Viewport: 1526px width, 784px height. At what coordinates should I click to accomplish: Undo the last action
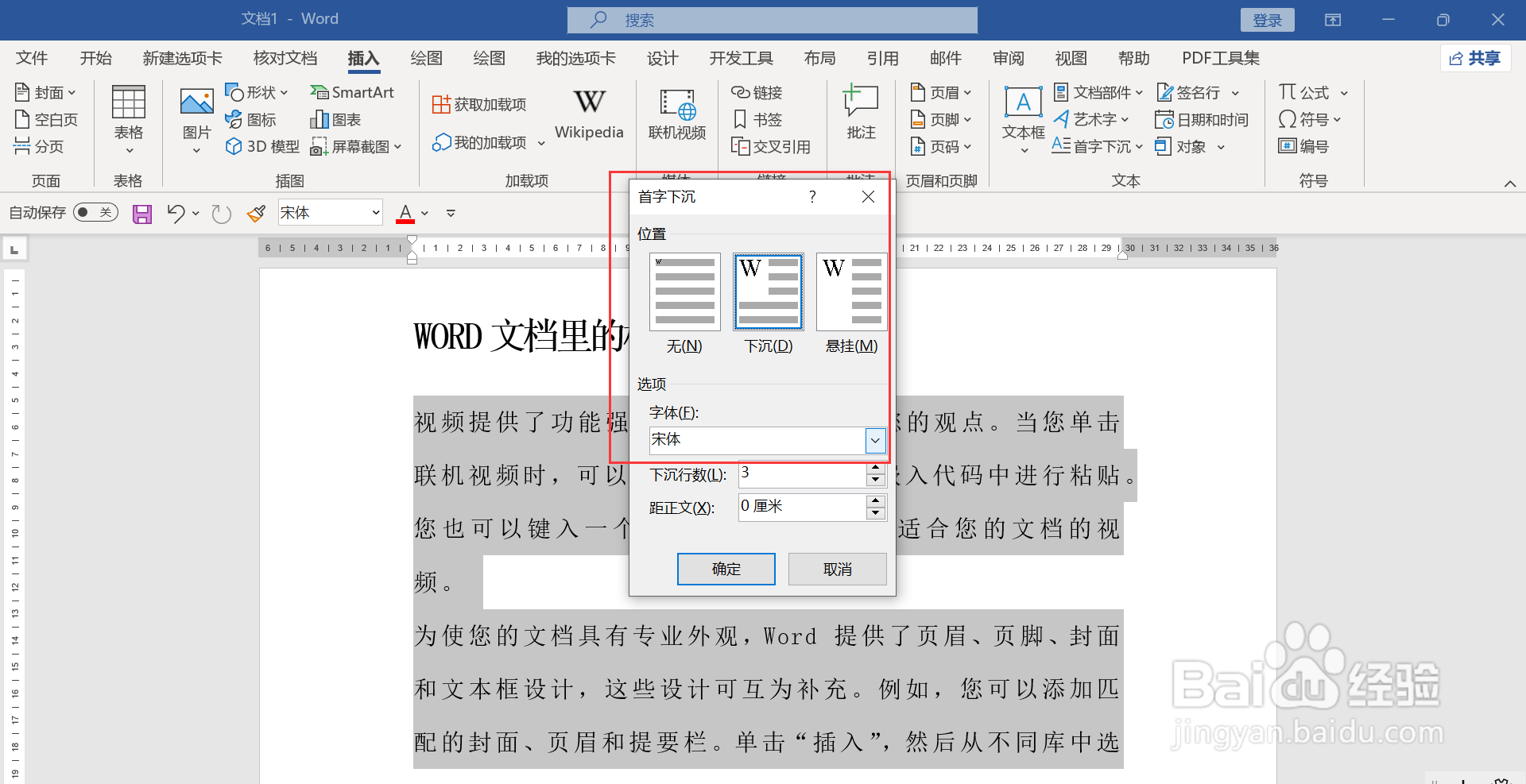176,214
